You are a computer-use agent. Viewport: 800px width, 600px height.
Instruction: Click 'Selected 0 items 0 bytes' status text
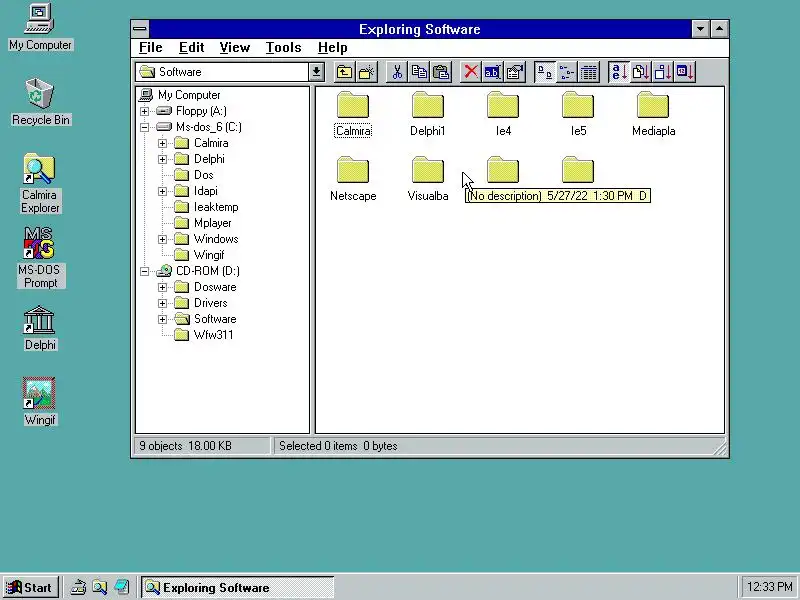[x=338, y=446]
